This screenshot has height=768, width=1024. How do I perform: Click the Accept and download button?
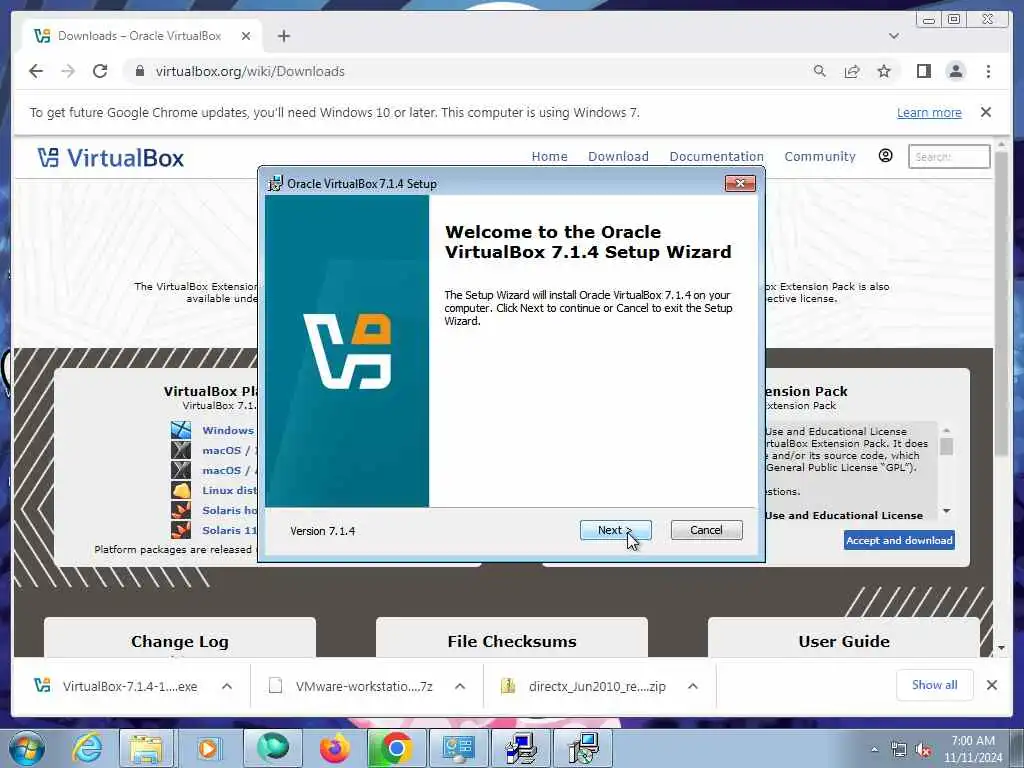click(x=899, y=540)
